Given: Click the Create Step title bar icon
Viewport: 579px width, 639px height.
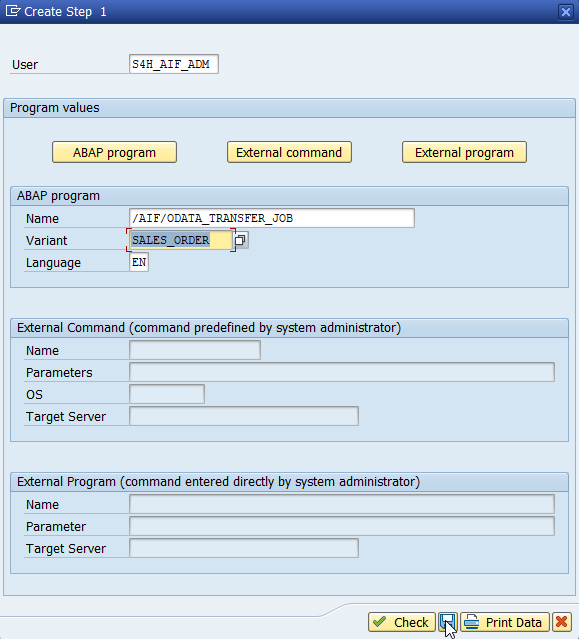Looking at the screenshot, I should pos(12,11).
